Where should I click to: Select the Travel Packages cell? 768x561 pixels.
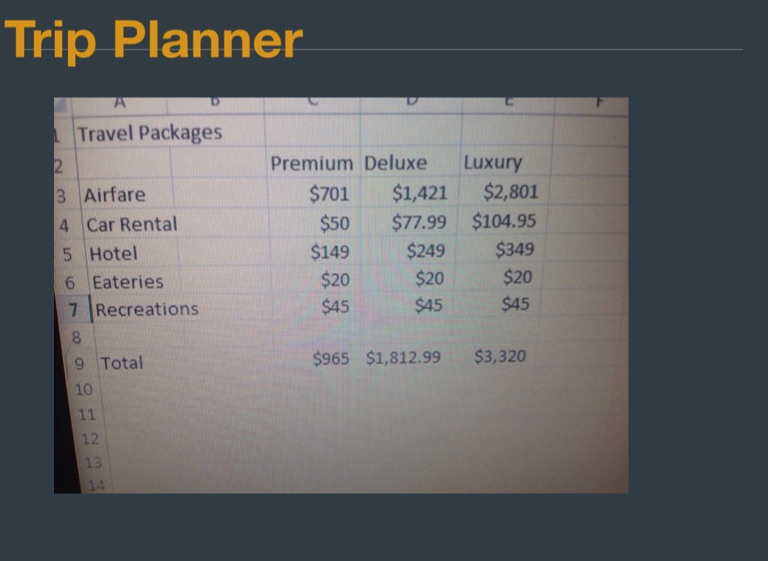(x=150, y=133)
